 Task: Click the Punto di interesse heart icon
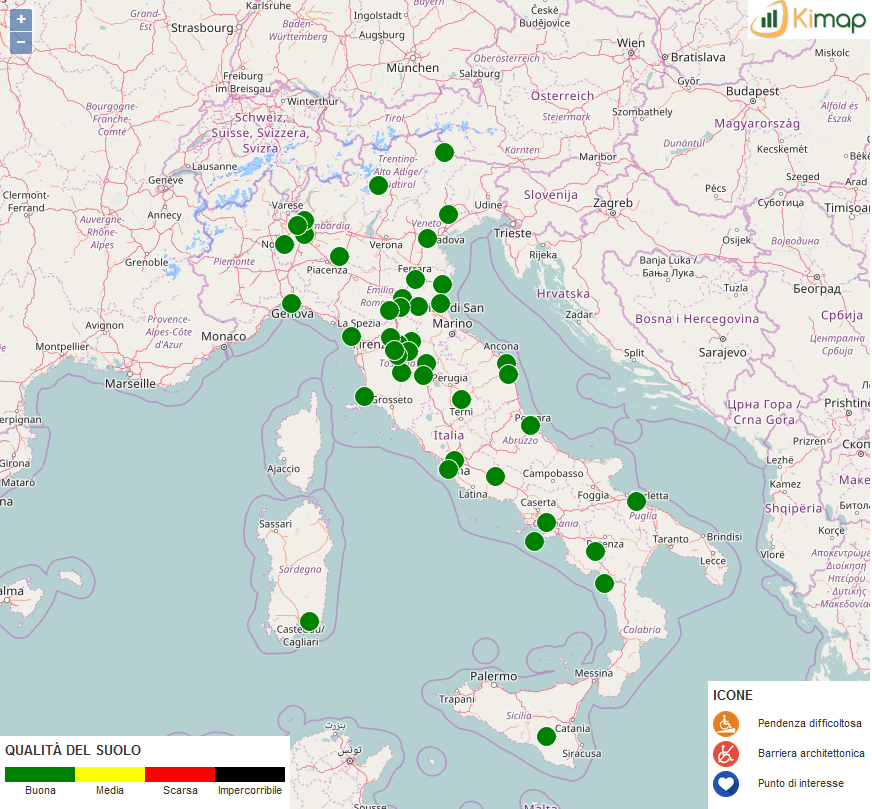[x=725, y=783]
